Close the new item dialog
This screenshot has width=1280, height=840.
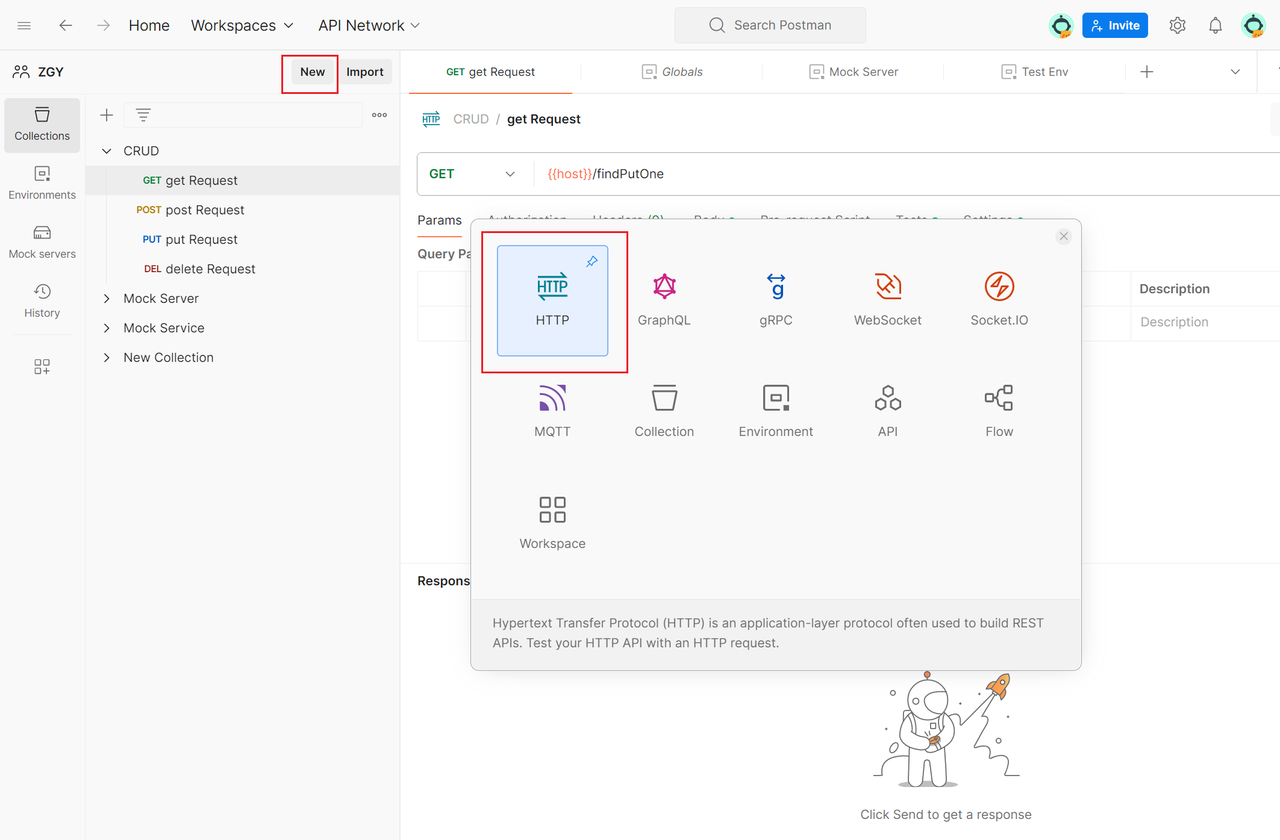[1064, 236]
